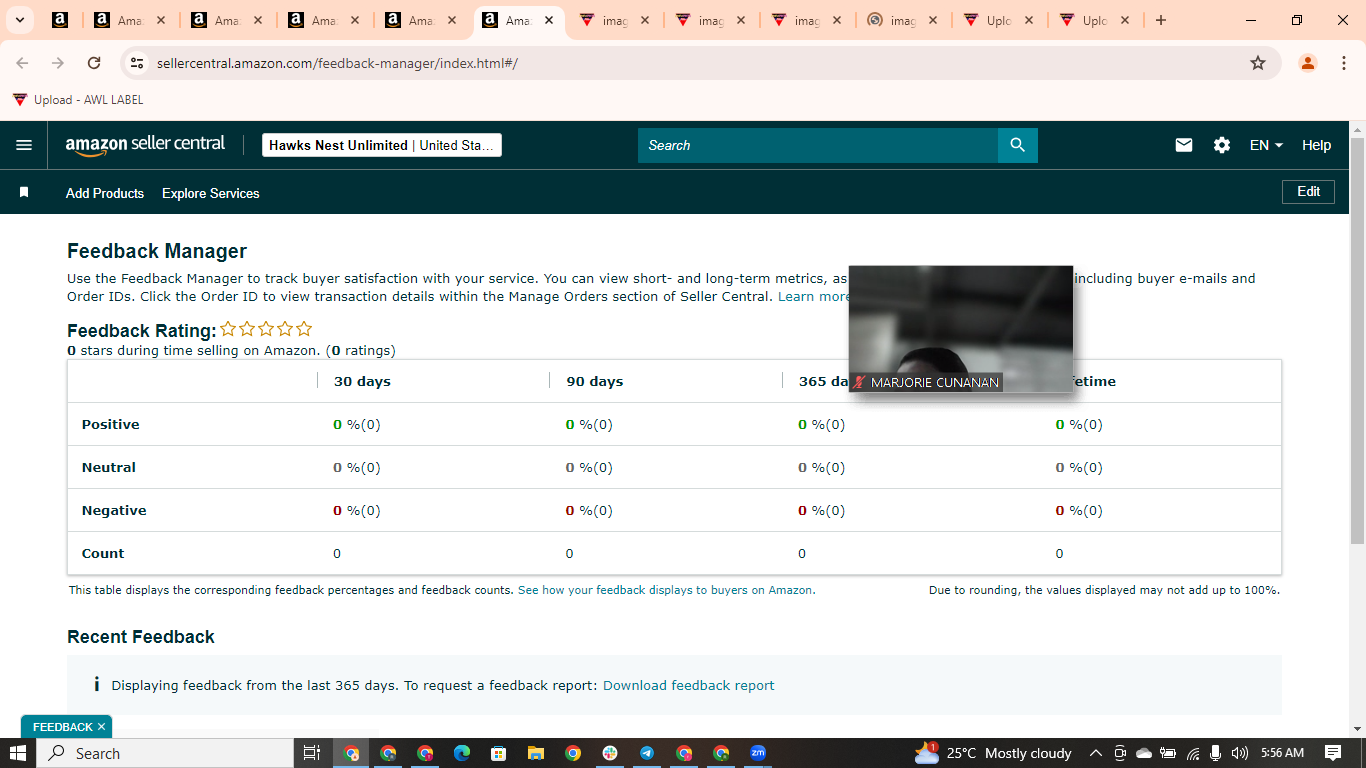Click the microphone tray icon

pyautogui.click(x=1216, y=753)
